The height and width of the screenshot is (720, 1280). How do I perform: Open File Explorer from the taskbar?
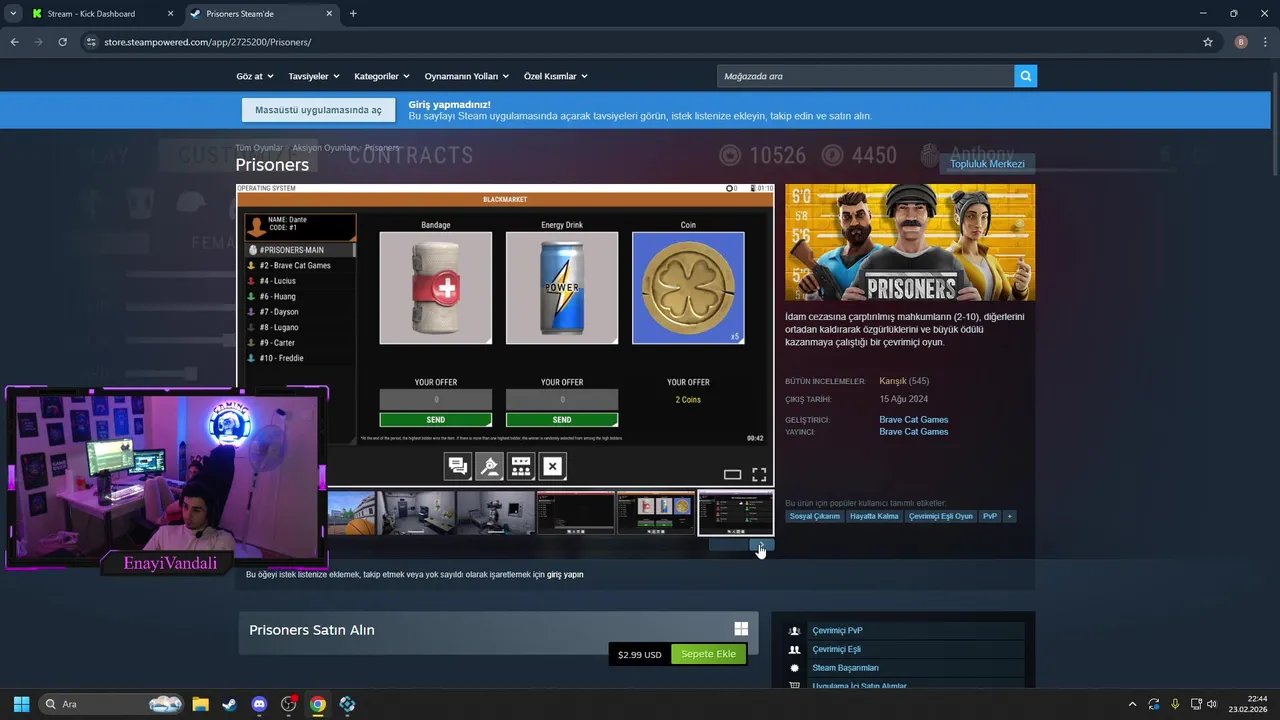tap(200, 704)
